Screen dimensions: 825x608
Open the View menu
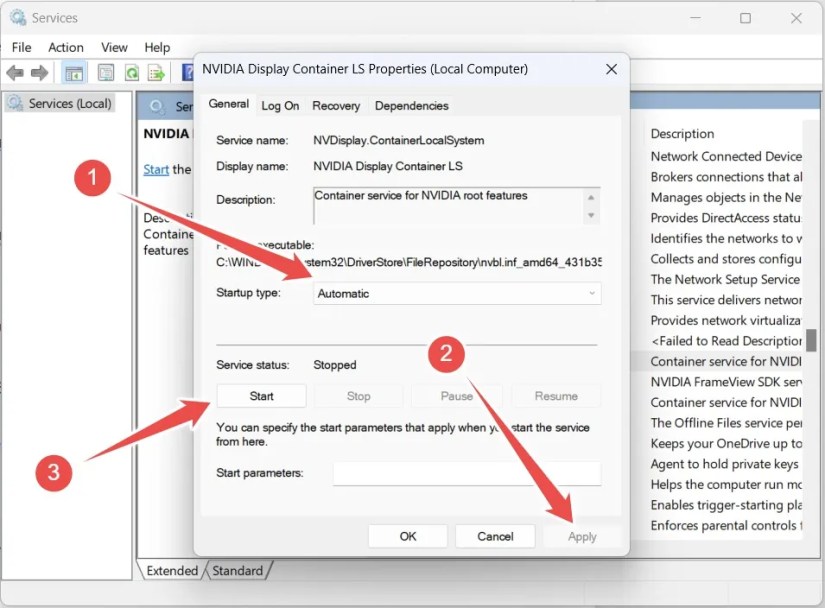pyautogui.click(x=114, y=47)
